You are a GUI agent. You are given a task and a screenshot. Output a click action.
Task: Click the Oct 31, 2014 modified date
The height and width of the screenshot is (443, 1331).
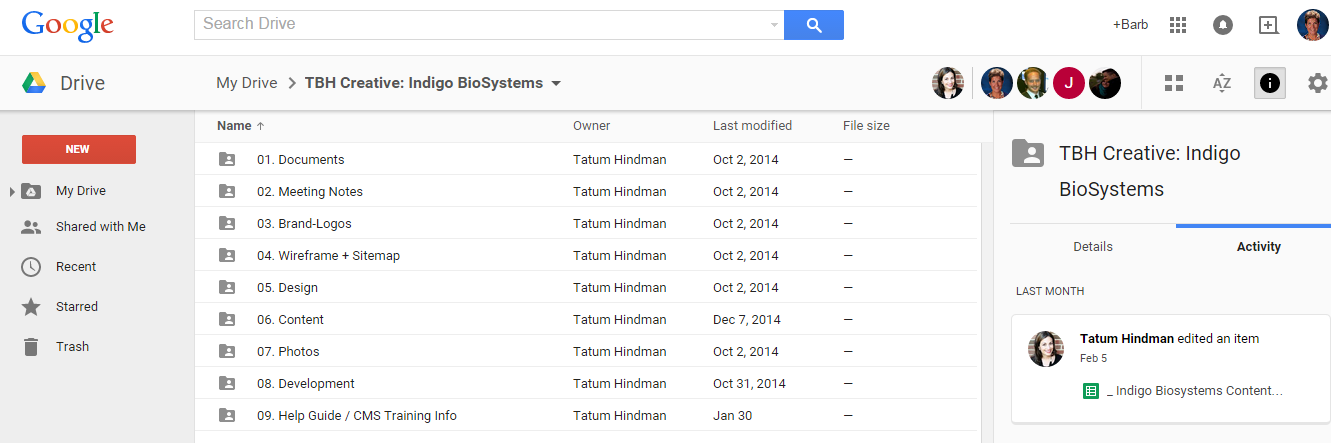pos(749,383)
